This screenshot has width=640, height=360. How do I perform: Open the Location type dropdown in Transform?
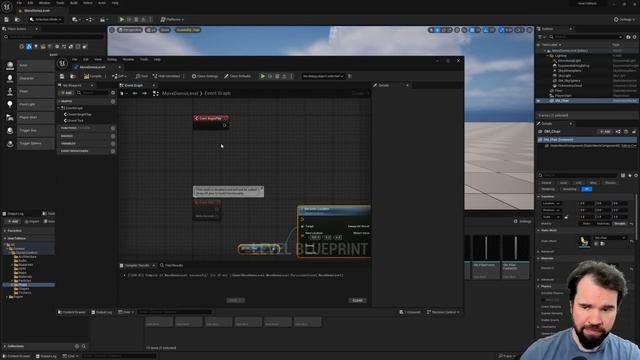click(551, 203)
